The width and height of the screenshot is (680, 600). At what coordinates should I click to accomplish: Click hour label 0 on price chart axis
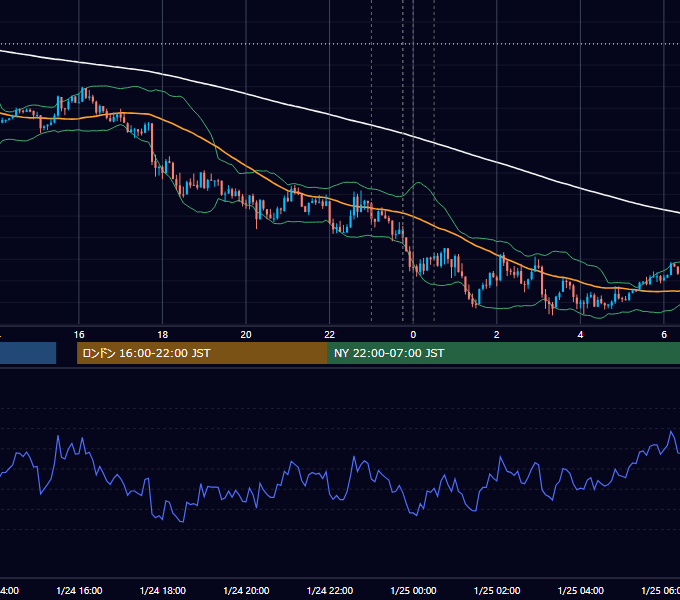[413, 335]
